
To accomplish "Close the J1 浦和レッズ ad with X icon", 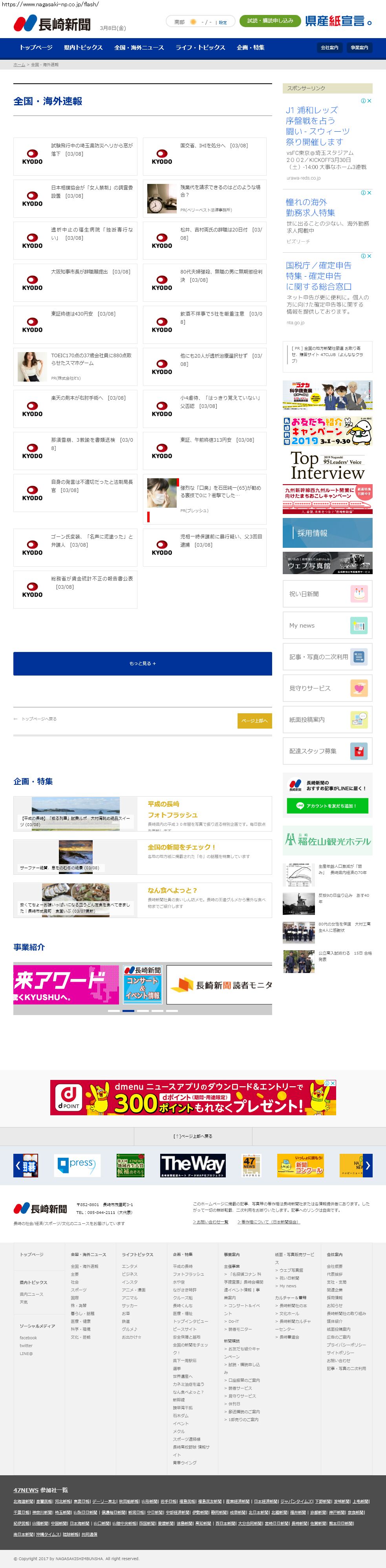I will tap(369, 101).
